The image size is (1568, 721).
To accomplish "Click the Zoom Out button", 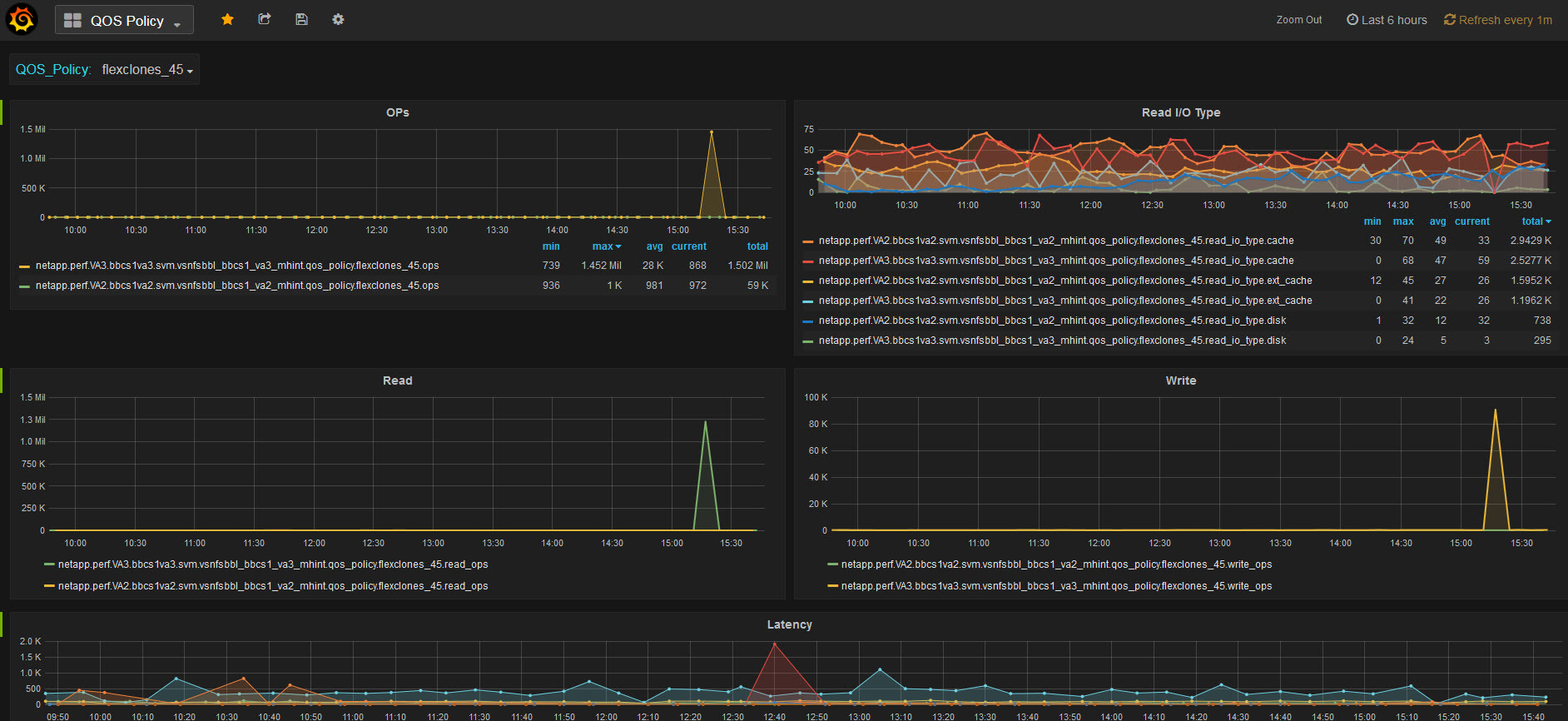I will click(1298, 20).
